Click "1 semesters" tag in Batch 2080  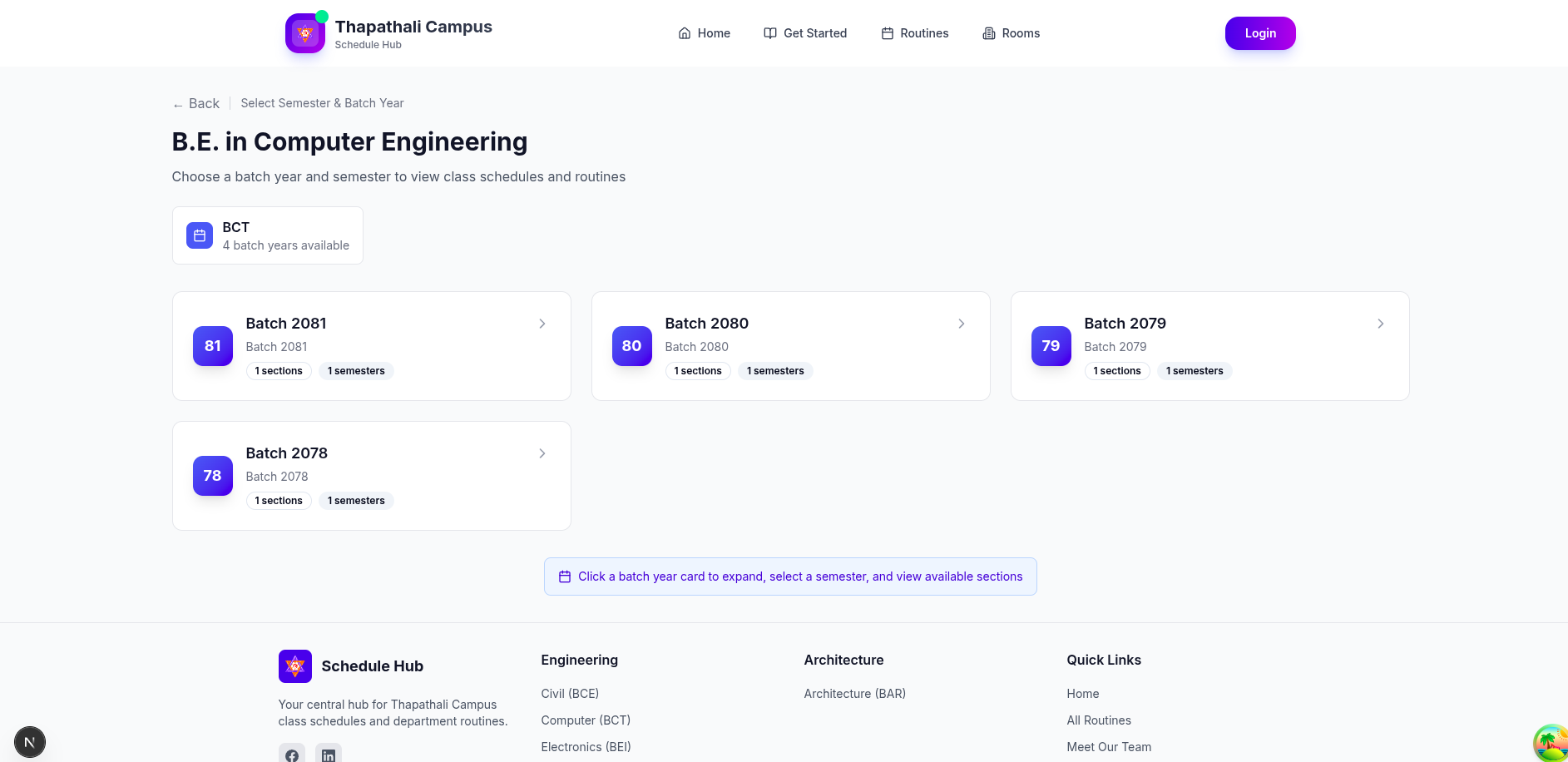(x=775, y=371)
